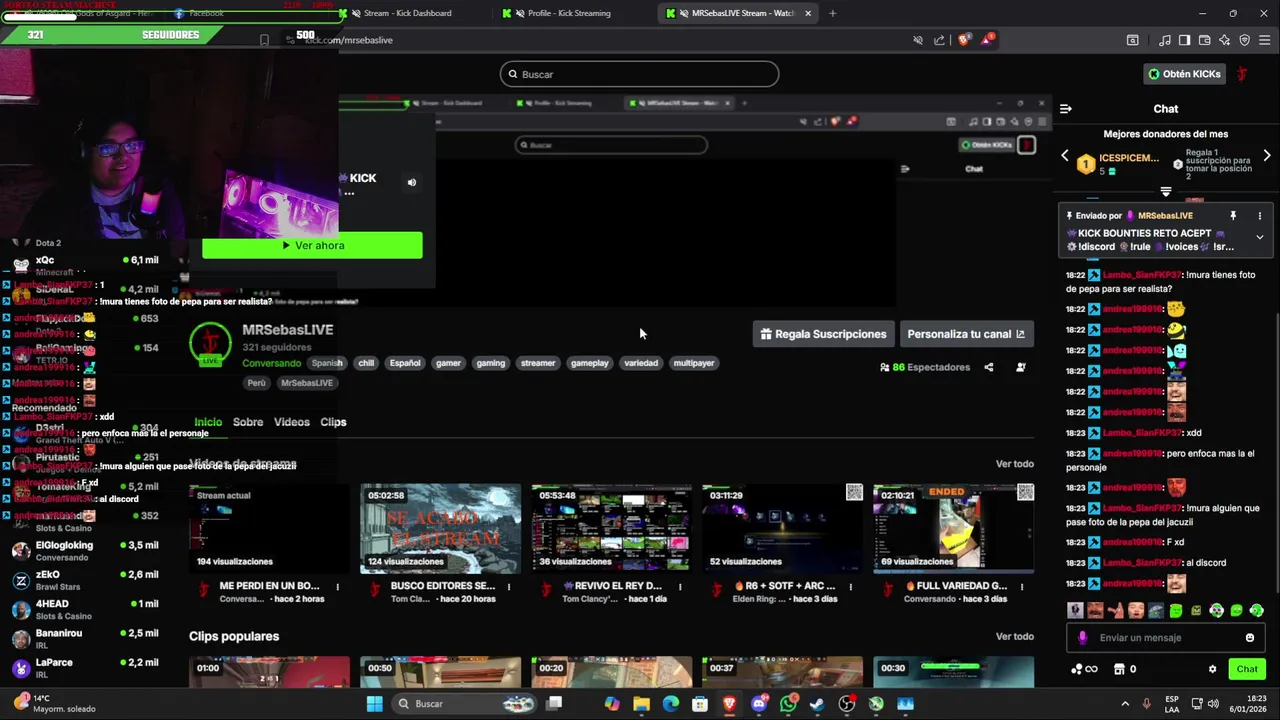Open the 05:02:58 video thumbnail
The height and width of the screenshot is (720, 1280).
pyautogui.click(x=441, y=528)
